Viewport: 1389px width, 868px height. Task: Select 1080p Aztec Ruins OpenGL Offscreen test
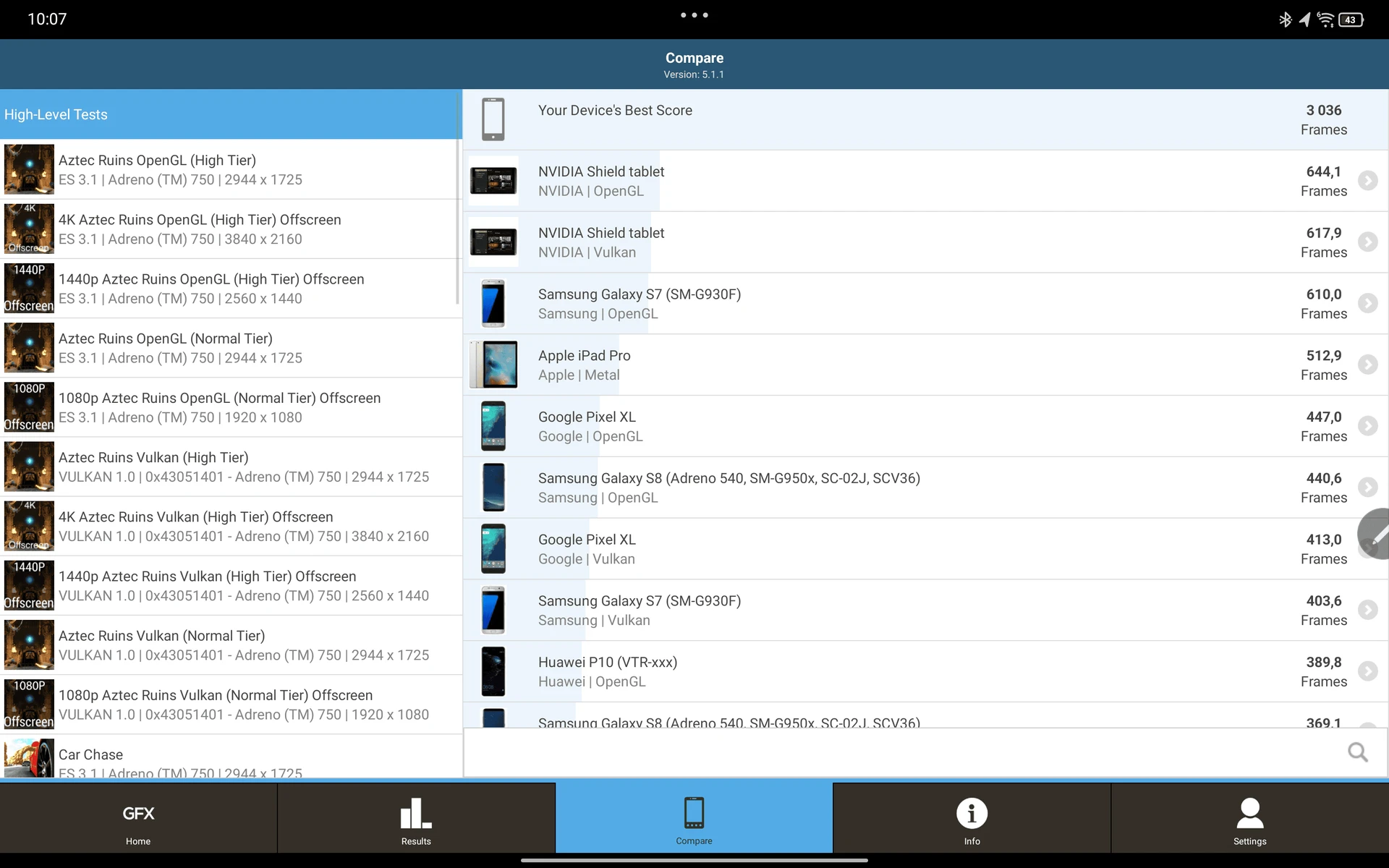[x=231, y=407]
